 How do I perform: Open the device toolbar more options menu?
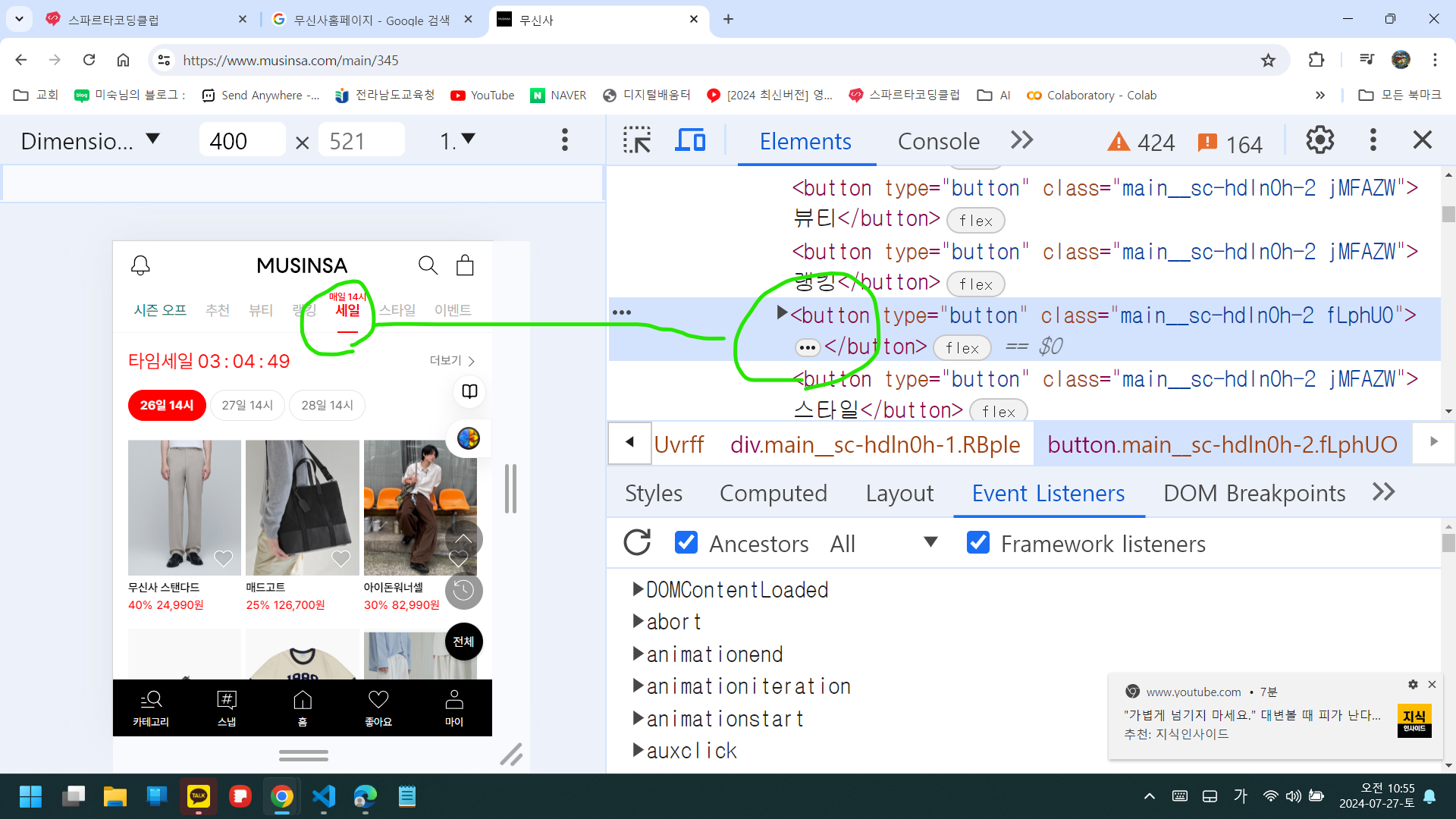(x=565, y=140)
